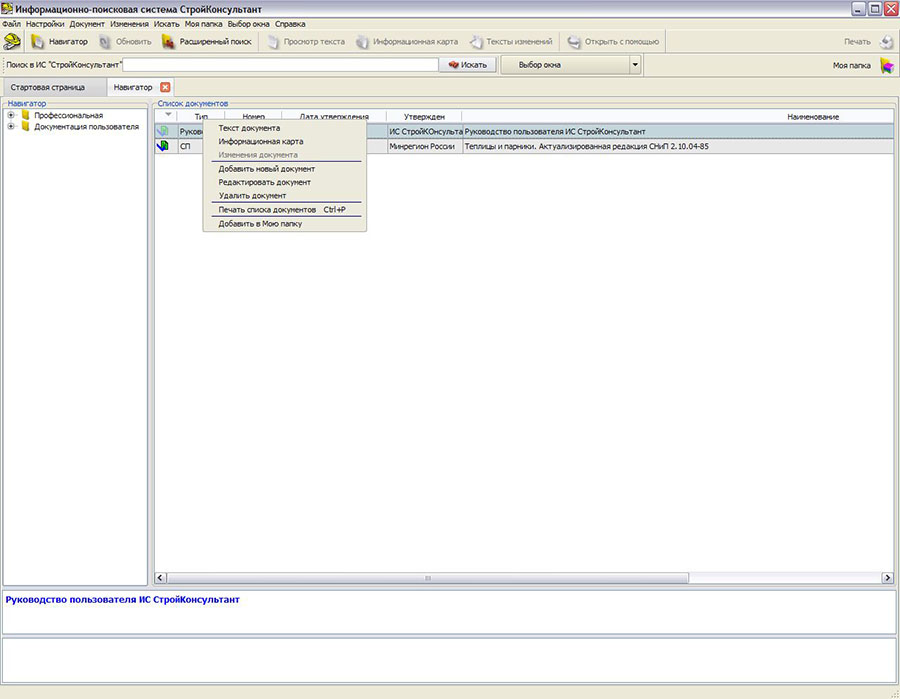900x699 pixels.
Task: Close the Навигатор tab with red X
Action: 165,87
